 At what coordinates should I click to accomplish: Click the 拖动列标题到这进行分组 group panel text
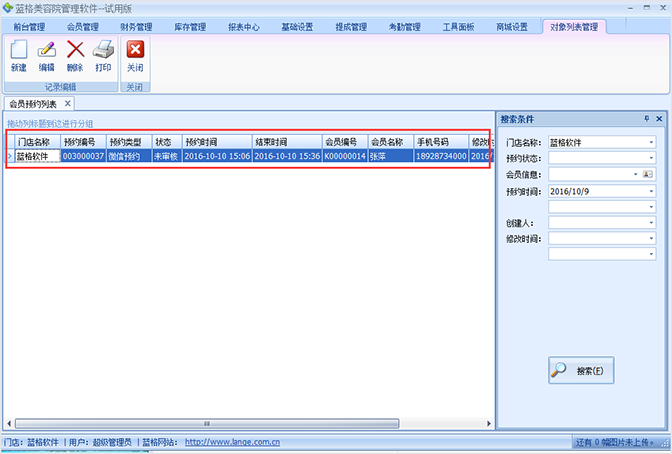tap(50, 123)
